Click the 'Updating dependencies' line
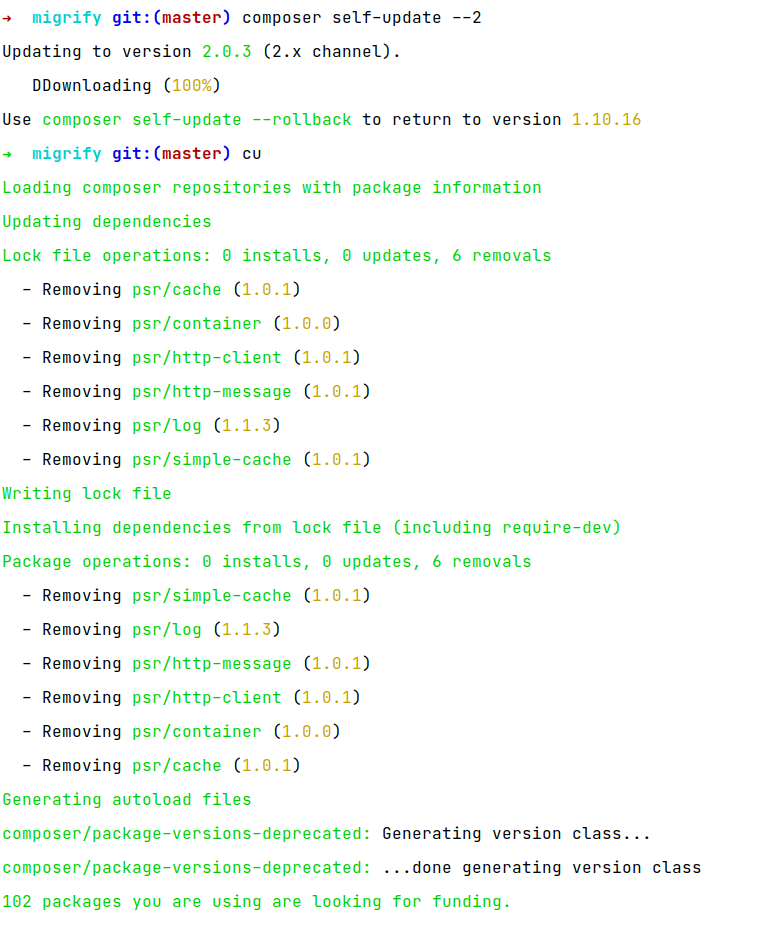The height and width of the screenshot is (935, 764). point(107,222)
